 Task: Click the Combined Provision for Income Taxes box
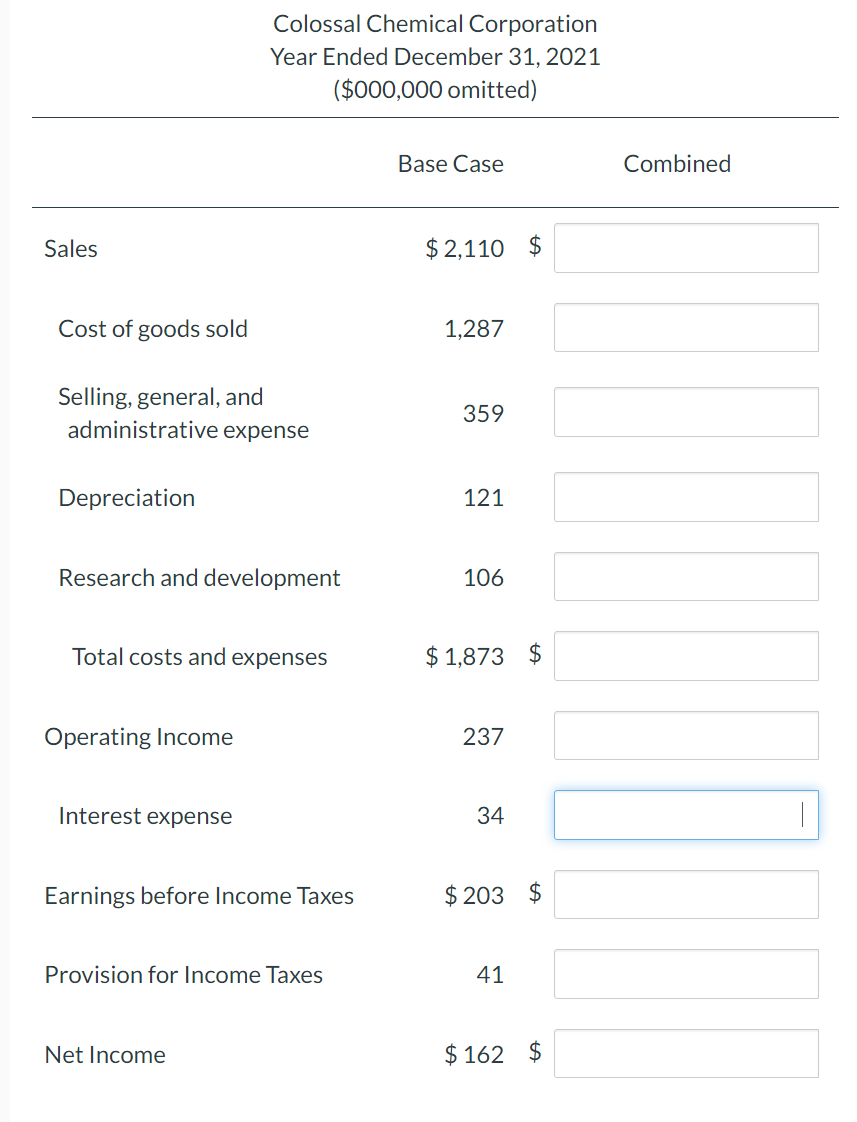[686, 973]
